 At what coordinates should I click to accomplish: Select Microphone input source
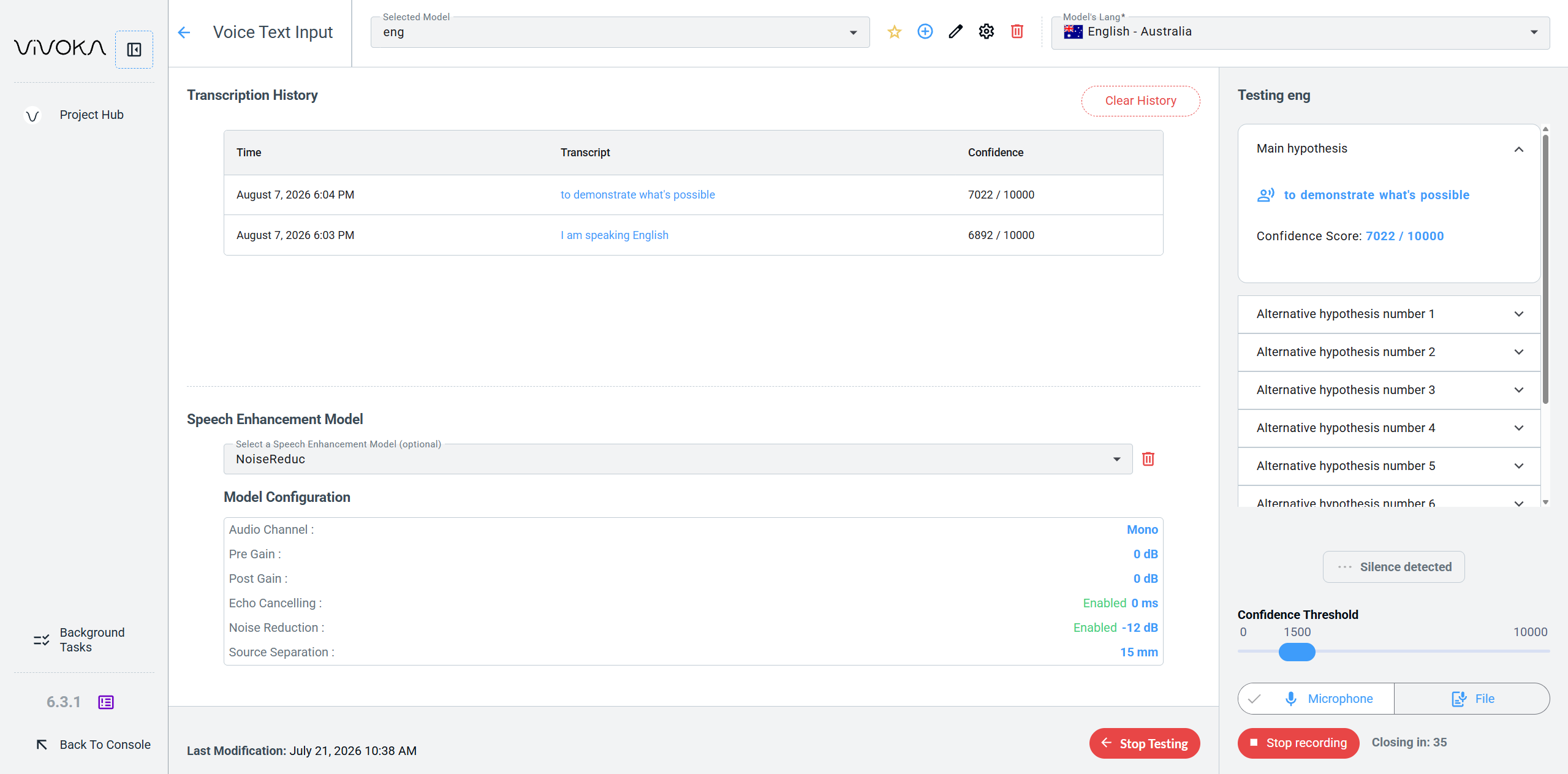[x=1316, y=699]
